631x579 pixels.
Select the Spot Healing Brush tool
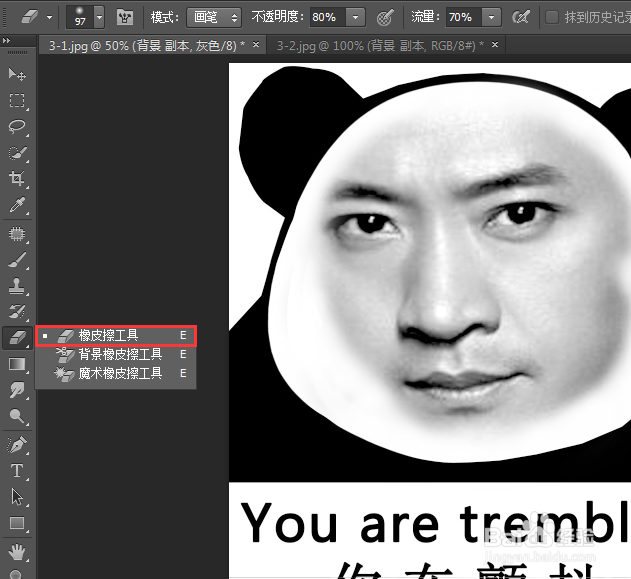pos(17,234)
